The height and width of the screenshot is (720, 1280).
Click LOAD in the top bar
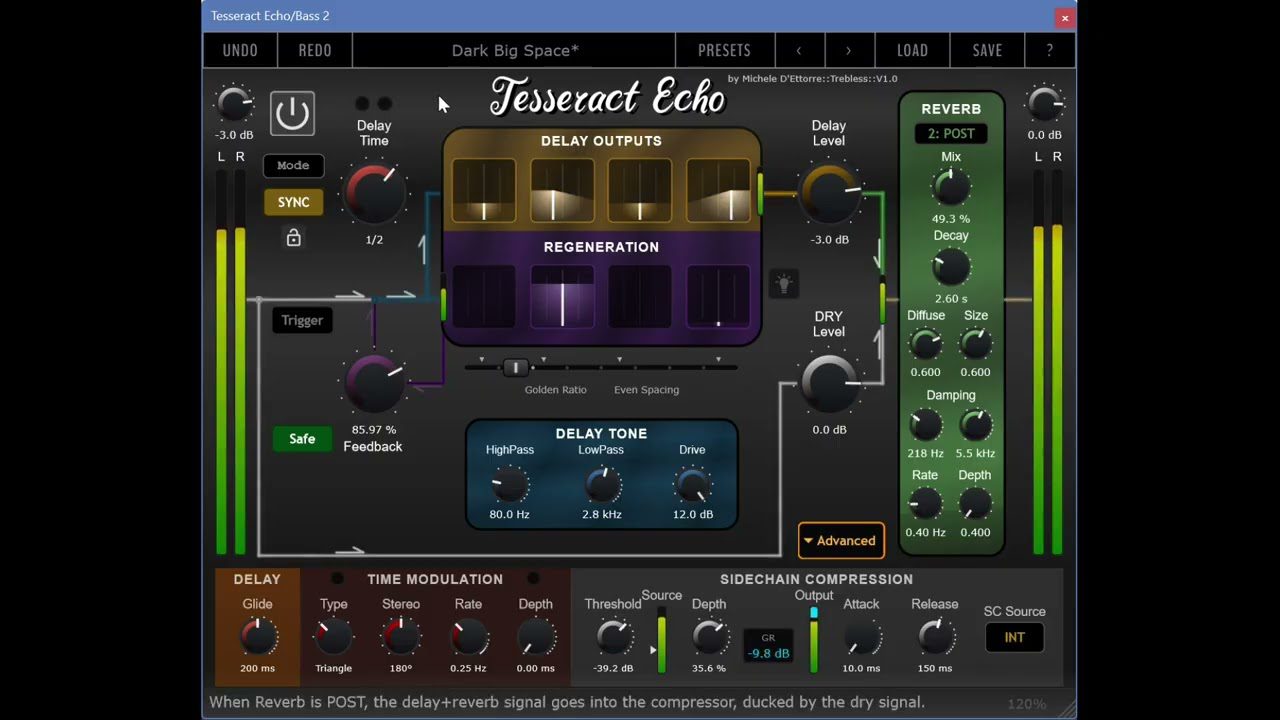912,50
